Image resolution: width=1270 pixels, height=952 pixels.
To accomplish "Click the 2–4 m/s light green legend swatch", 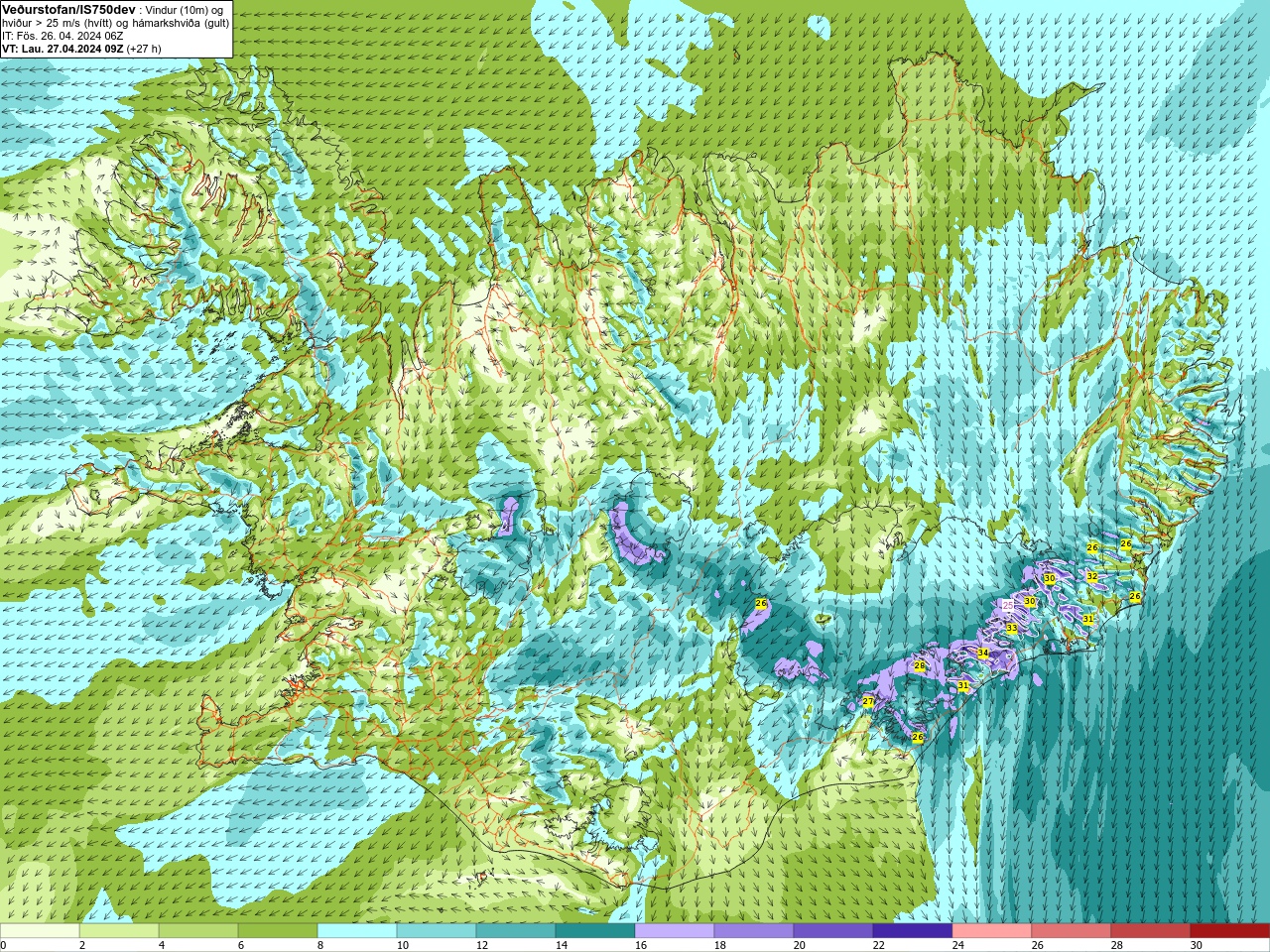I will 119,931.
